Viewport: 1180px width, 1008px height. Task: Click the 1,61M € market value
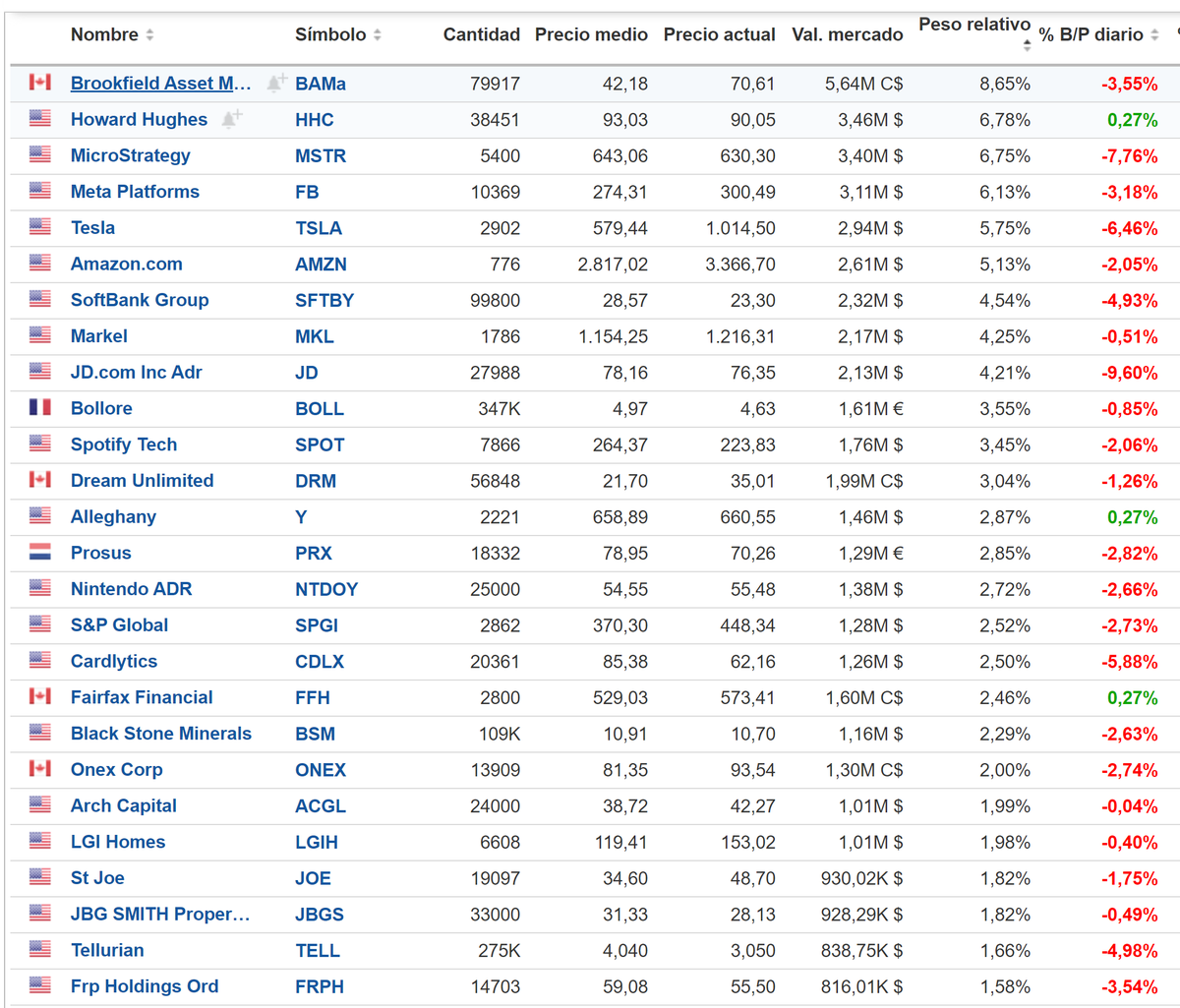(x=870, y=409)
